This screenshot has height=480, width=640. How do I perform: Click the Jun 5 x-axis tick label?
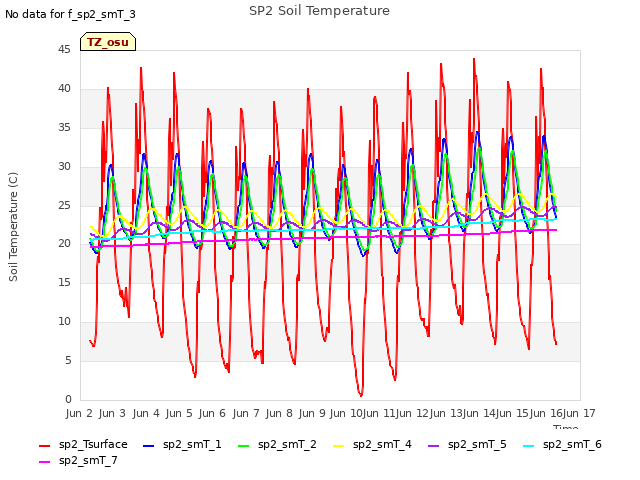[x=179, y=413]
